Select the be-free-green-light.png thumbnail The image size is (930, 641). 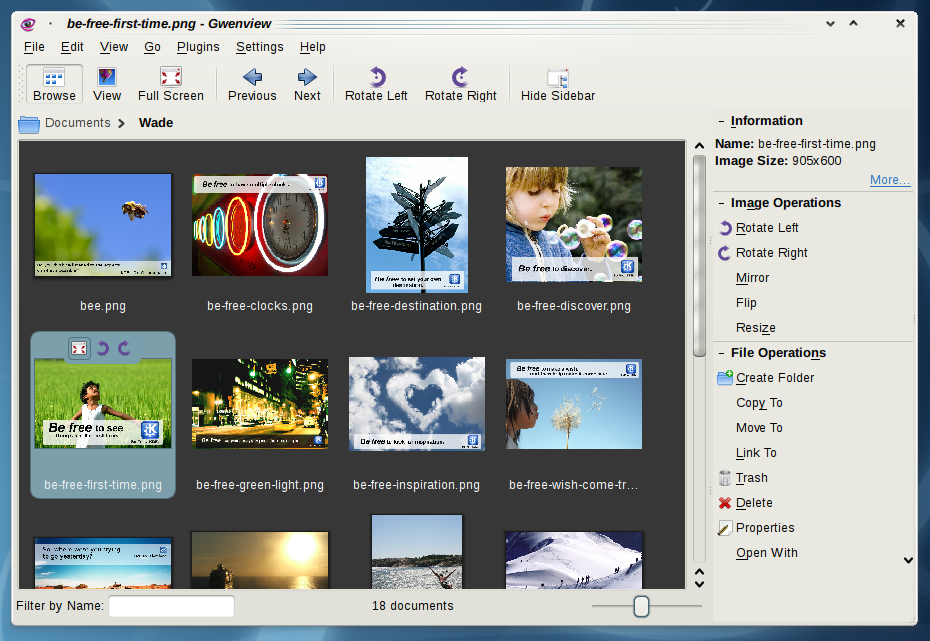click(260, 403)
